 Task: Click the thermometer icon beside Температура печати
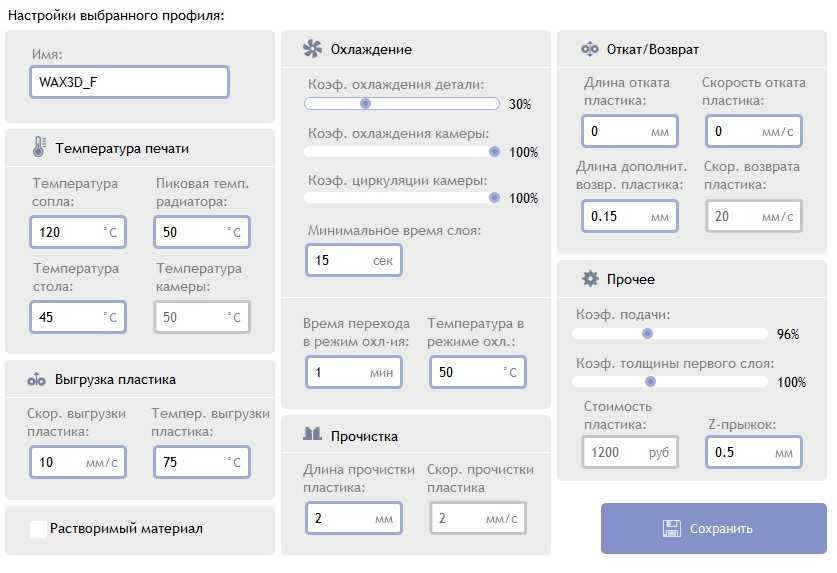tap(38, 148)
